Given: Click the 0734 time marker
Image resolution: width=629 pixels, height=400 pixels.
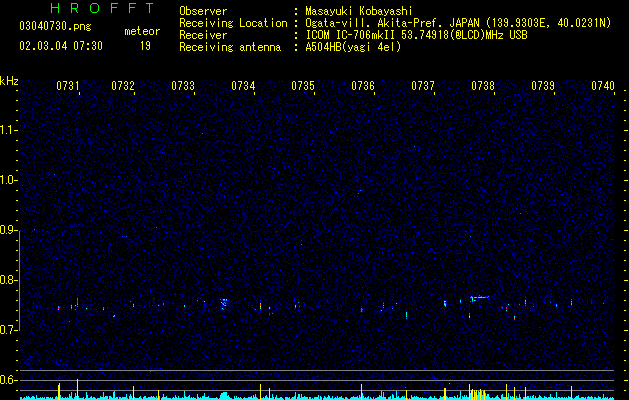Looking at the screenshot, I should tap(243, 86).
